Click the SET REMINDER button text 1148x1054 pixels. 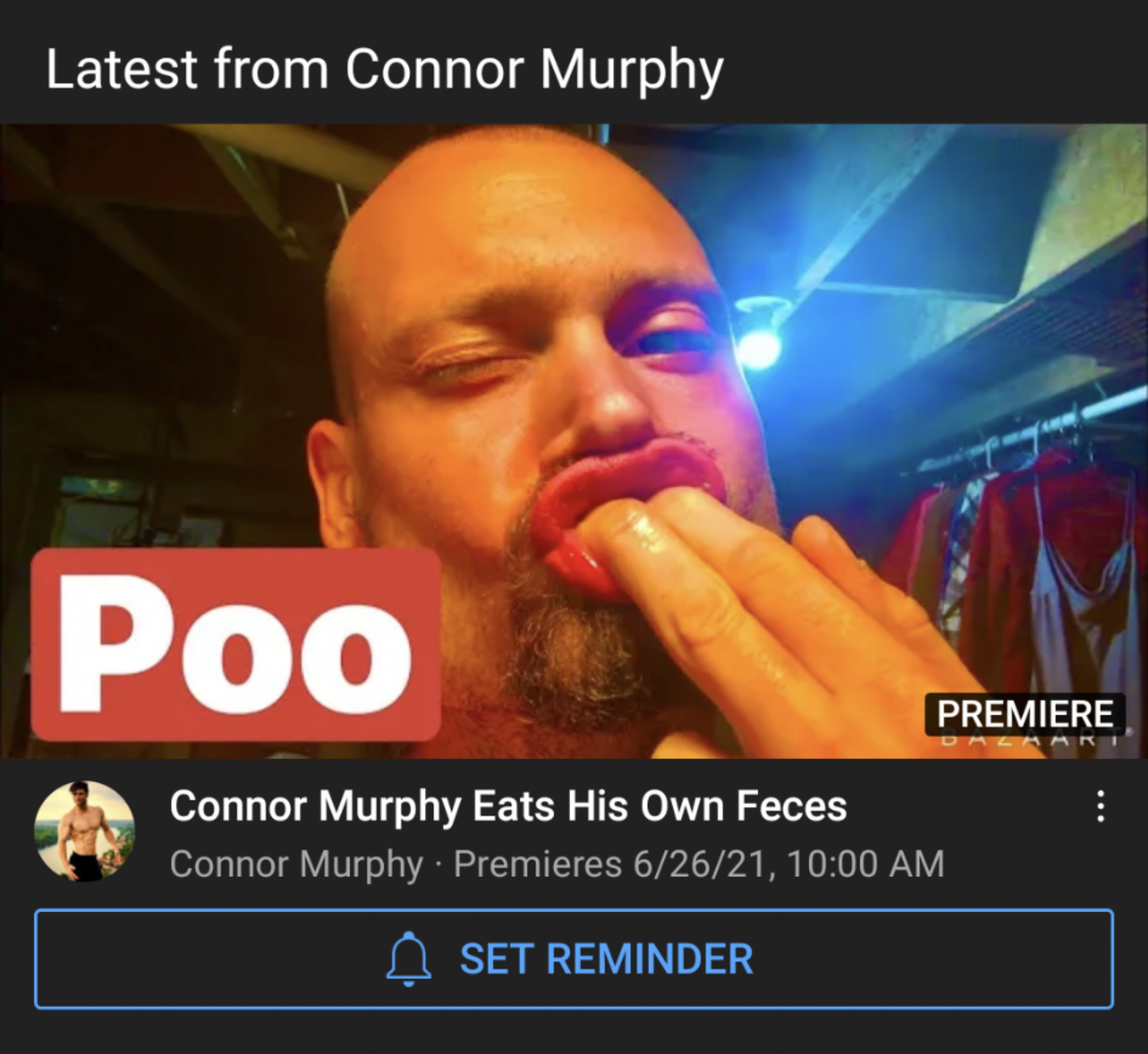click(x=606, y=959)
